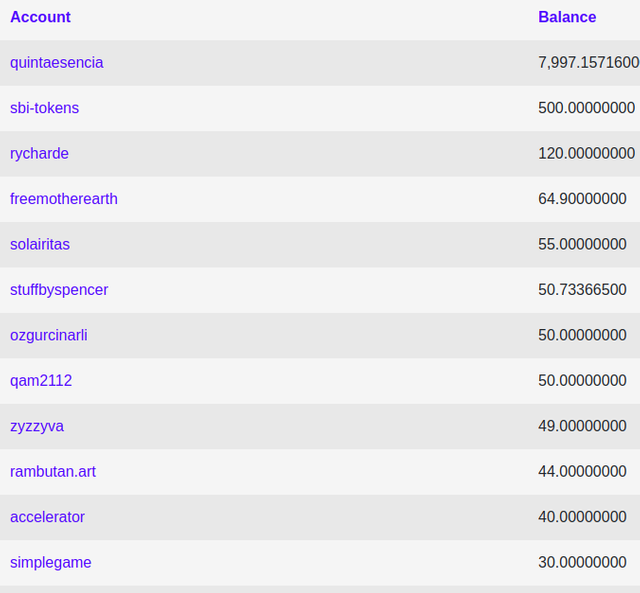Select balance 50.73366500 of stuffbyspencer
Image resolution: width=640 pixels, height=593 pixels.
582,290
